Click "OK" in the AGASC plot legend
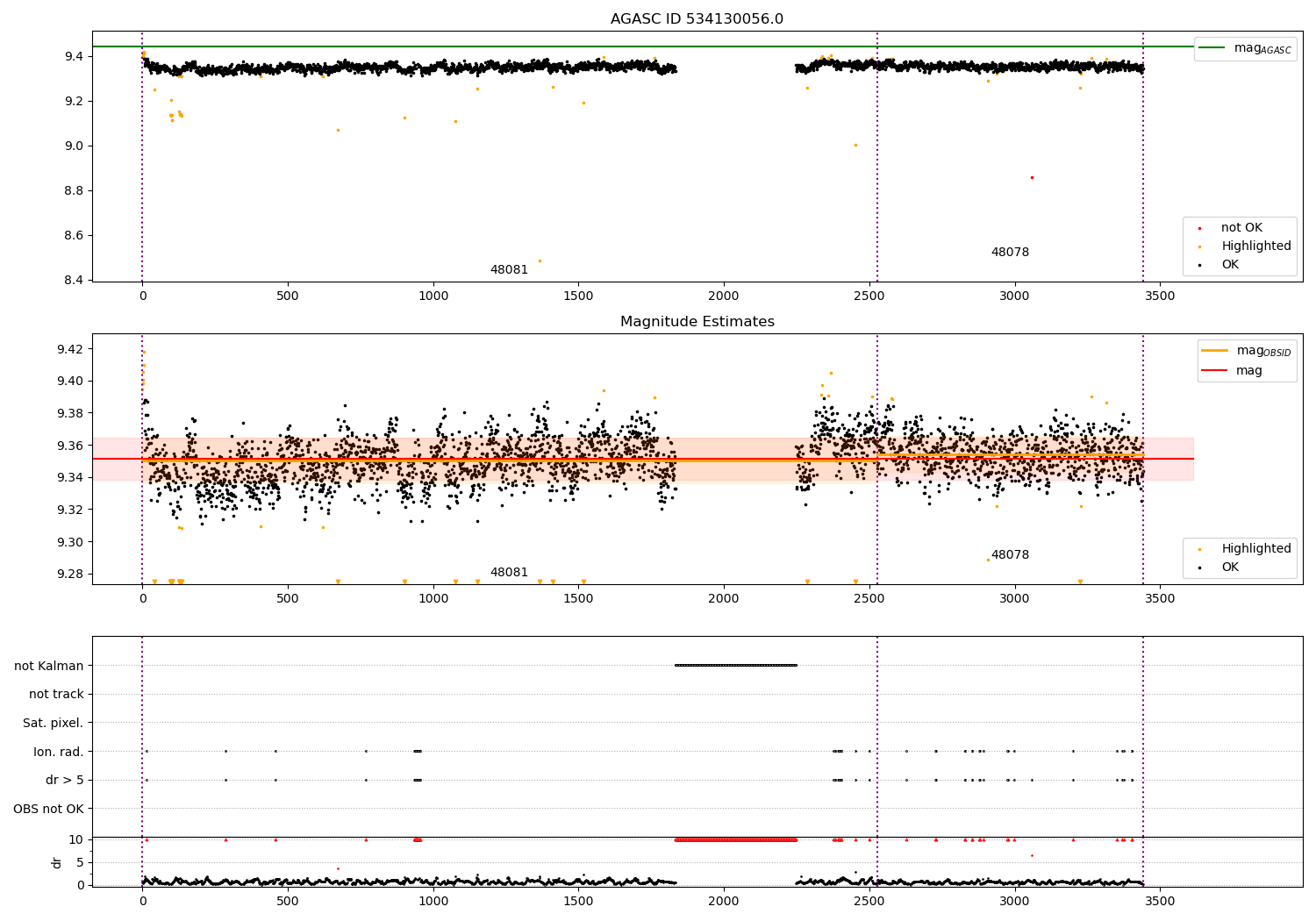1316x921 pixels. pos(1230,265)
